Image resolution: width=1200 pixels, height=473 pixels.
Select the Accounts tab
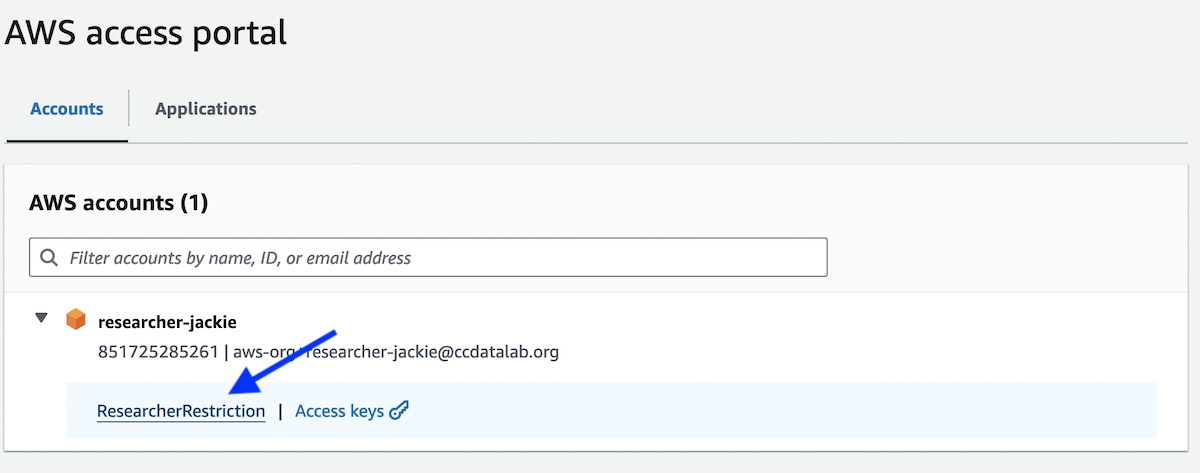67,109
